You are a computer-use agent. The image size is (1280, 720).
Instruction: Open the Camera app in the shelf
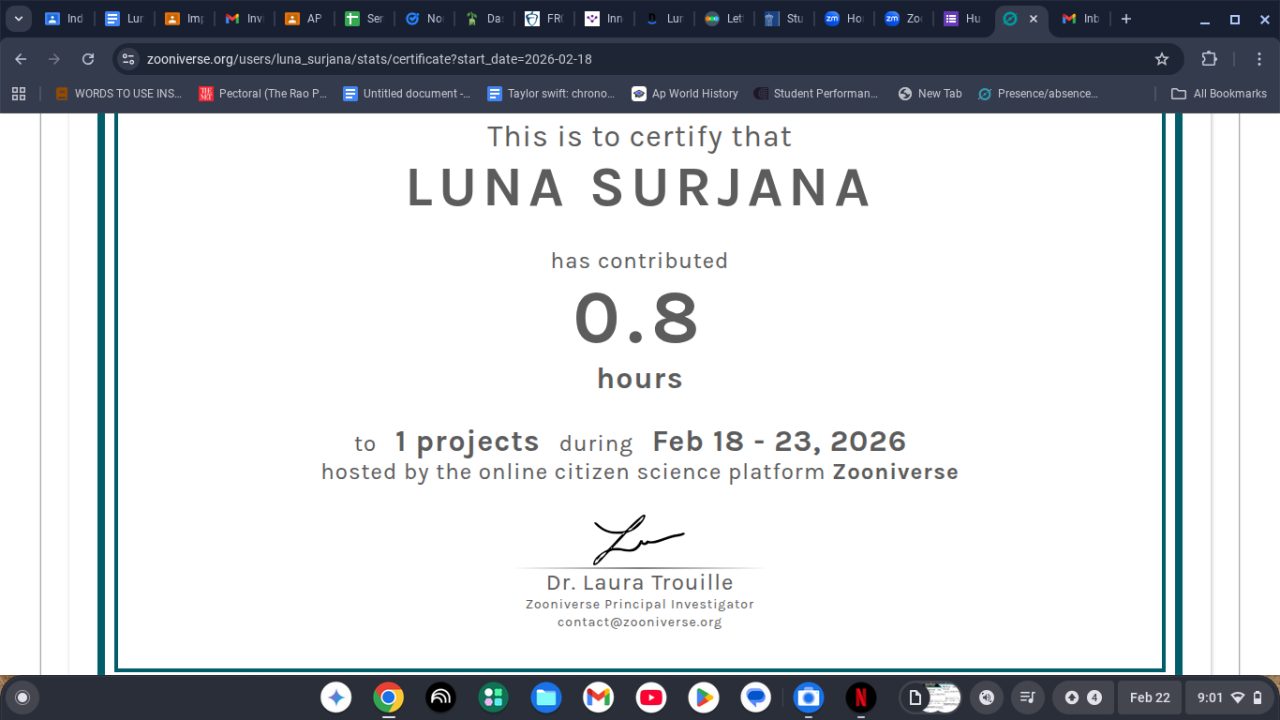point(808,697)
